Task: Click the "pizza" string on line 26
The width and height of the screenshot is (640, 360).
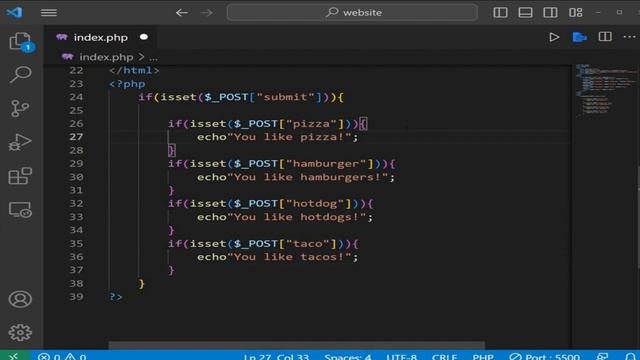Action: (x=311, y=124)
